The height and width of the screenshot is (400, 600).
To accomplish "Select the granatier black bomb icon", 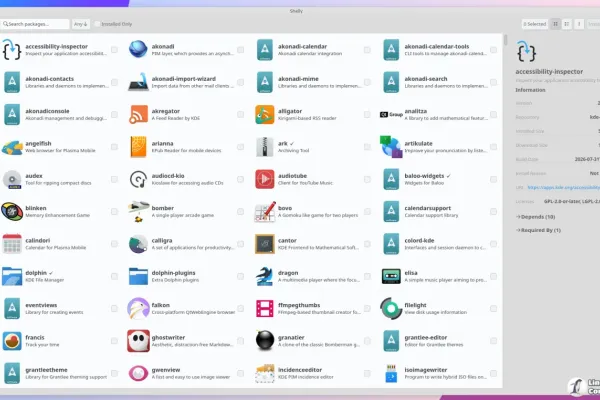I will pos(265,340).
